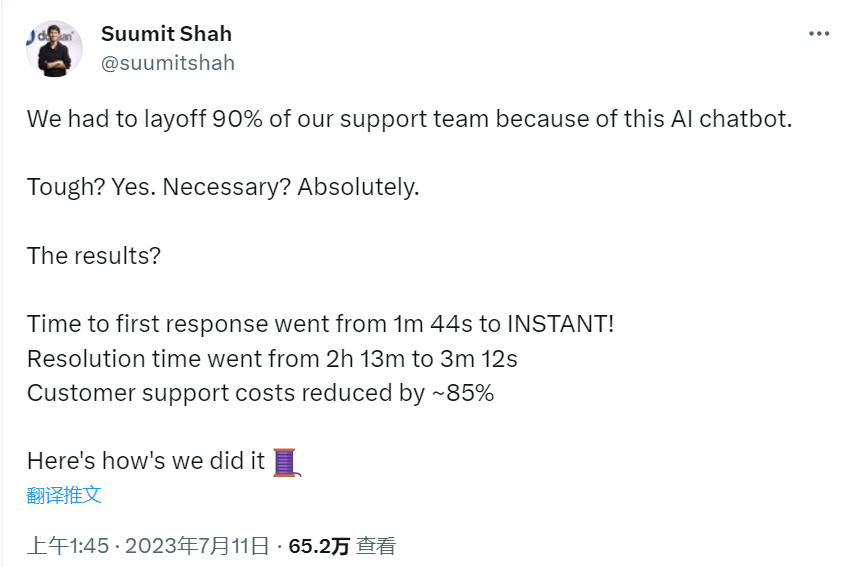This screenshot has width=855, height=567.
Task: Click the 65.2万 view count
Action: [319, 546]
